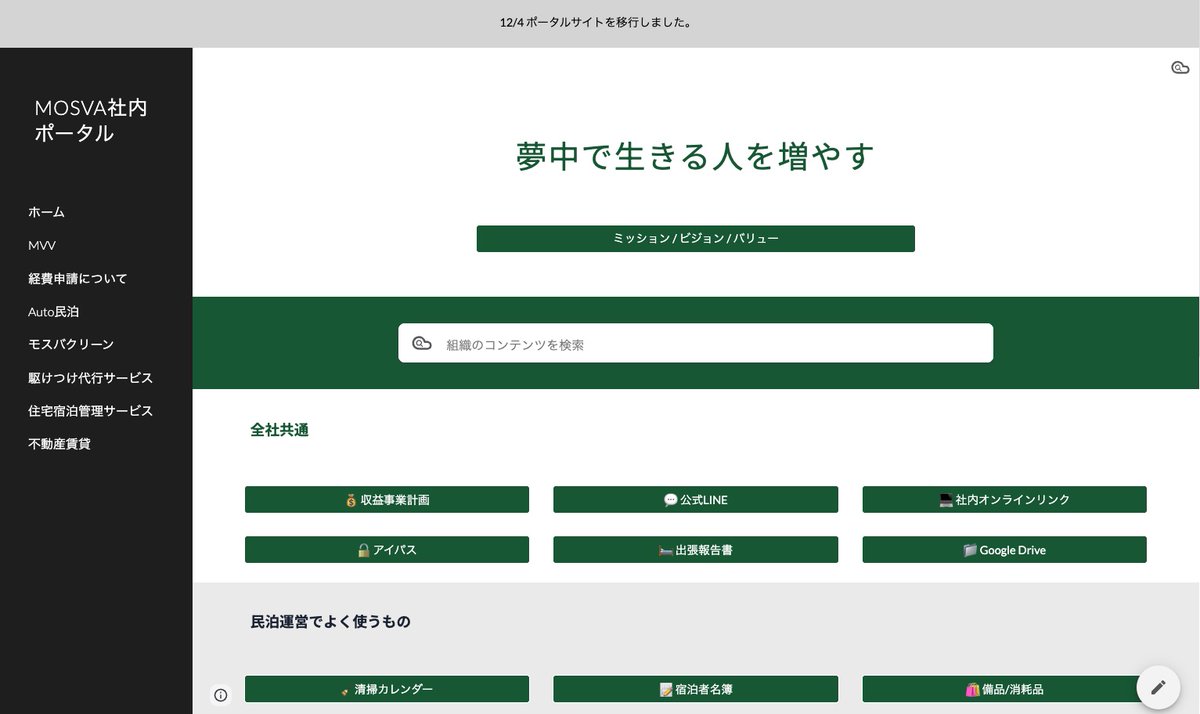Open the 収益事業計画 button
This screenshot has height=714, width=1200.
(x=387, y=499)
